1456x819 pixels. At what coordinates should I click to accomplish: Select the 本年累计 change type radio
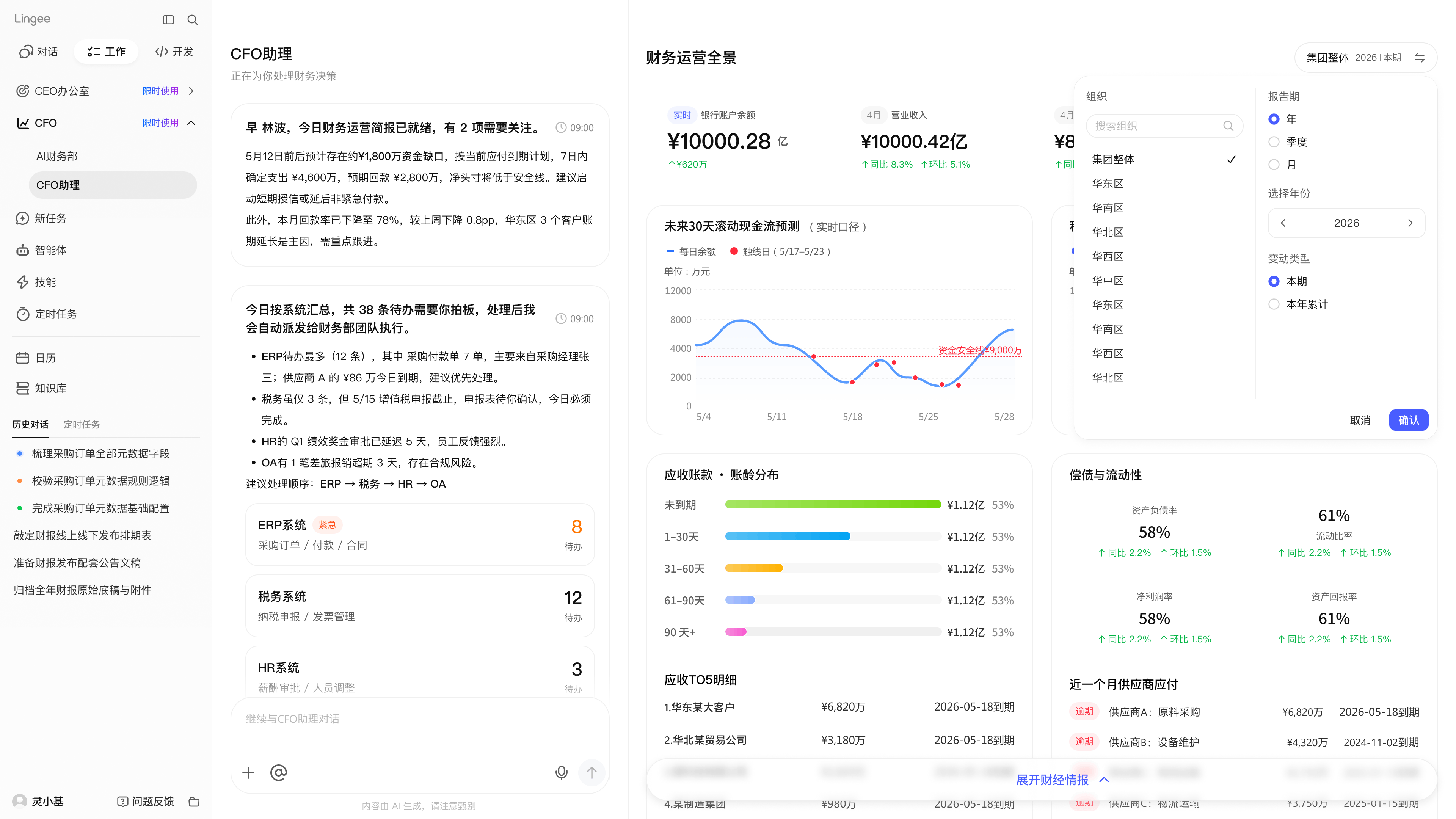point(1274,304)
